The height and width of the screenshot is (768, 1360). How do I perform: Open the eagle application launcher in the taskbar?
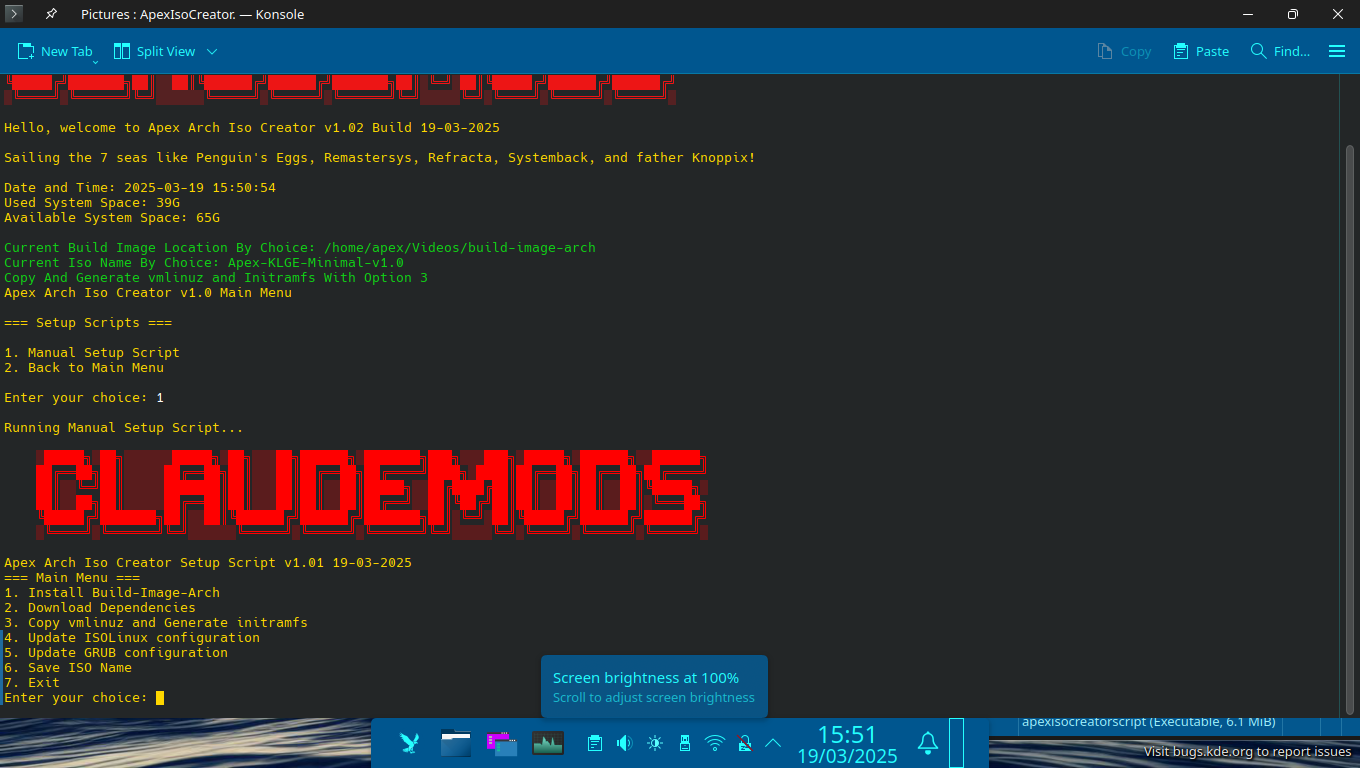409,743
